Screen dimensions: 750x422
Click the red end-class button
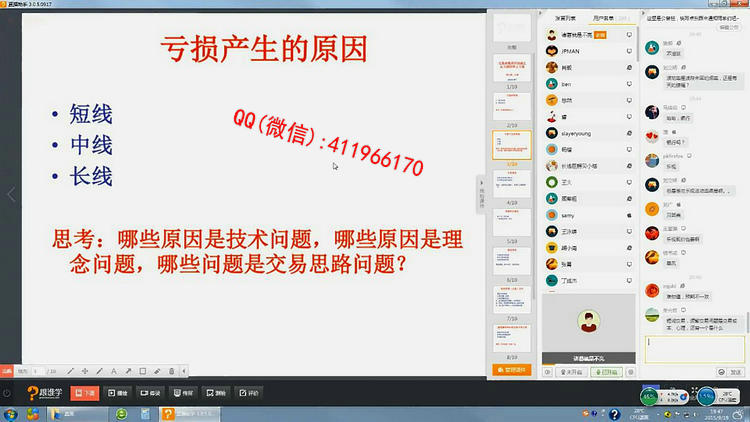pos(85,393)
